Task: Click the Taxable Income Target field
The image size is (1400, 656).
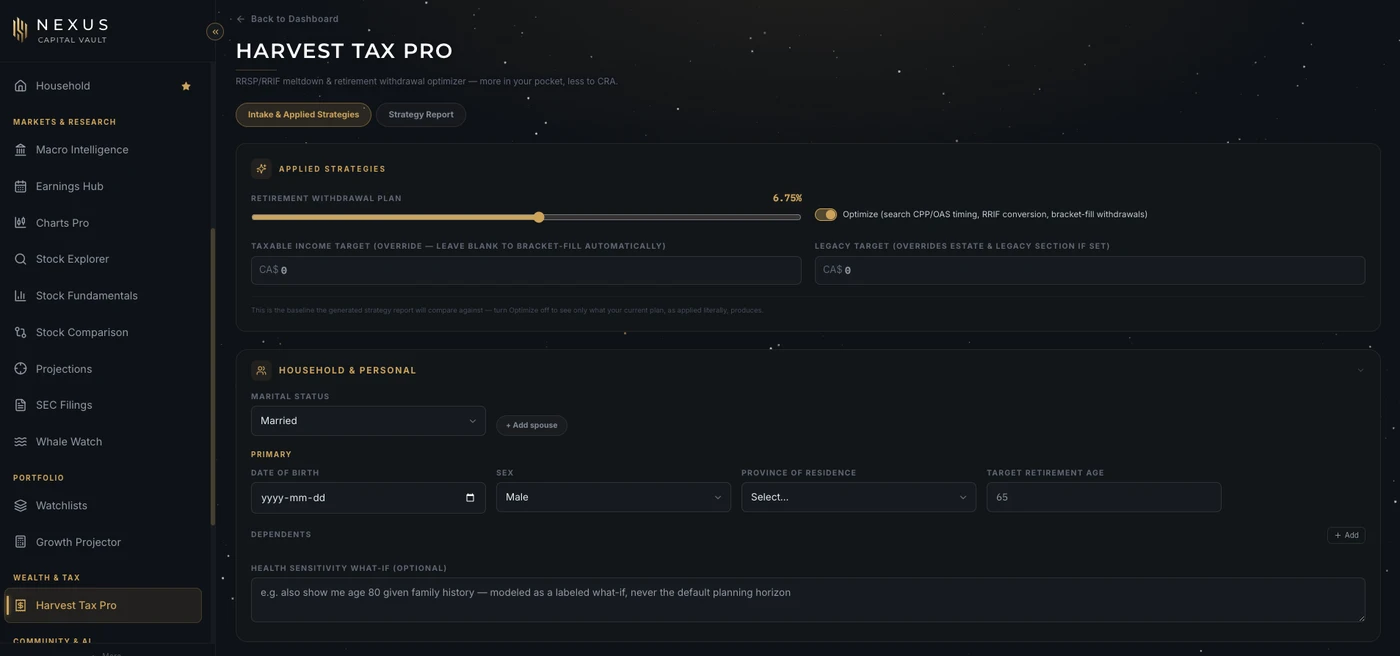Action: (x=526, y=270)
